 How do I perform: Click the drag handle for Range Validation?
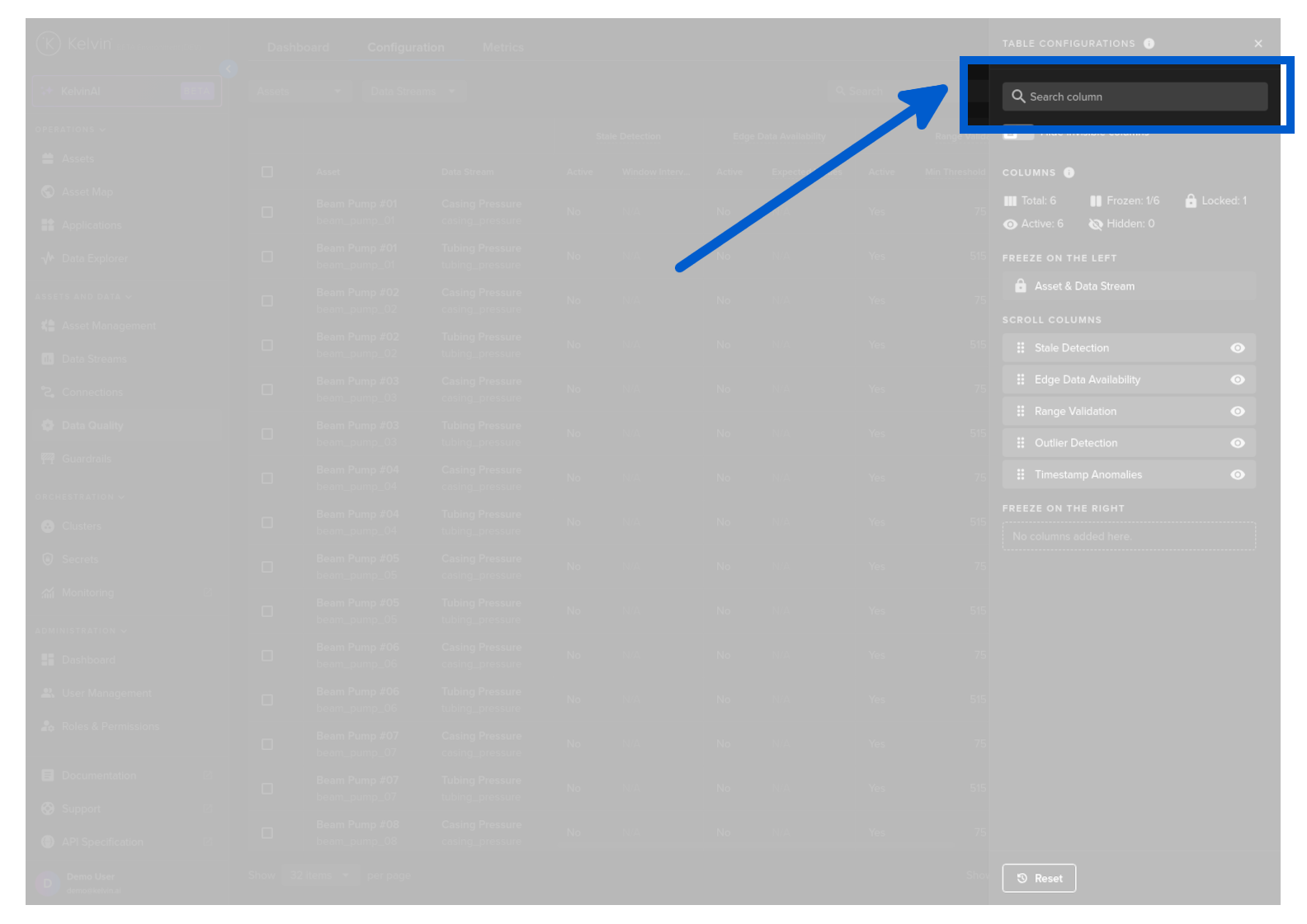[1021, 412]
